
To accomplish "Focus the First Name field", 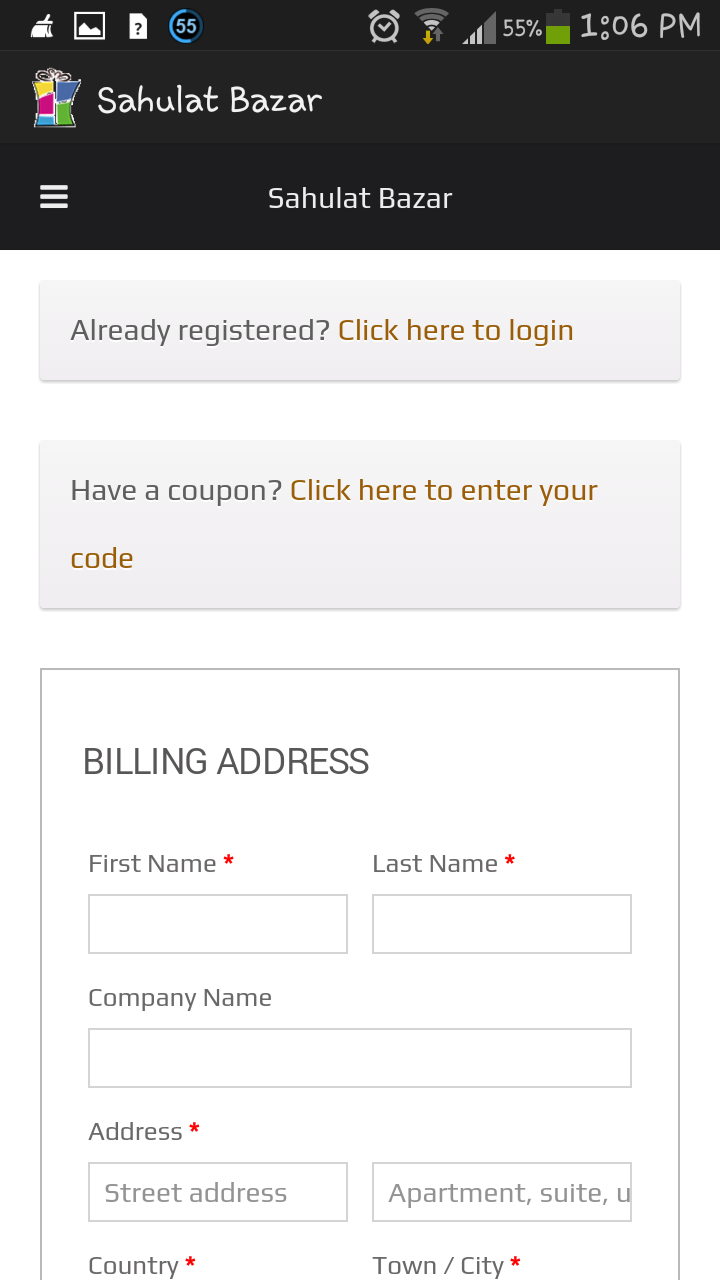I will 218,924.
